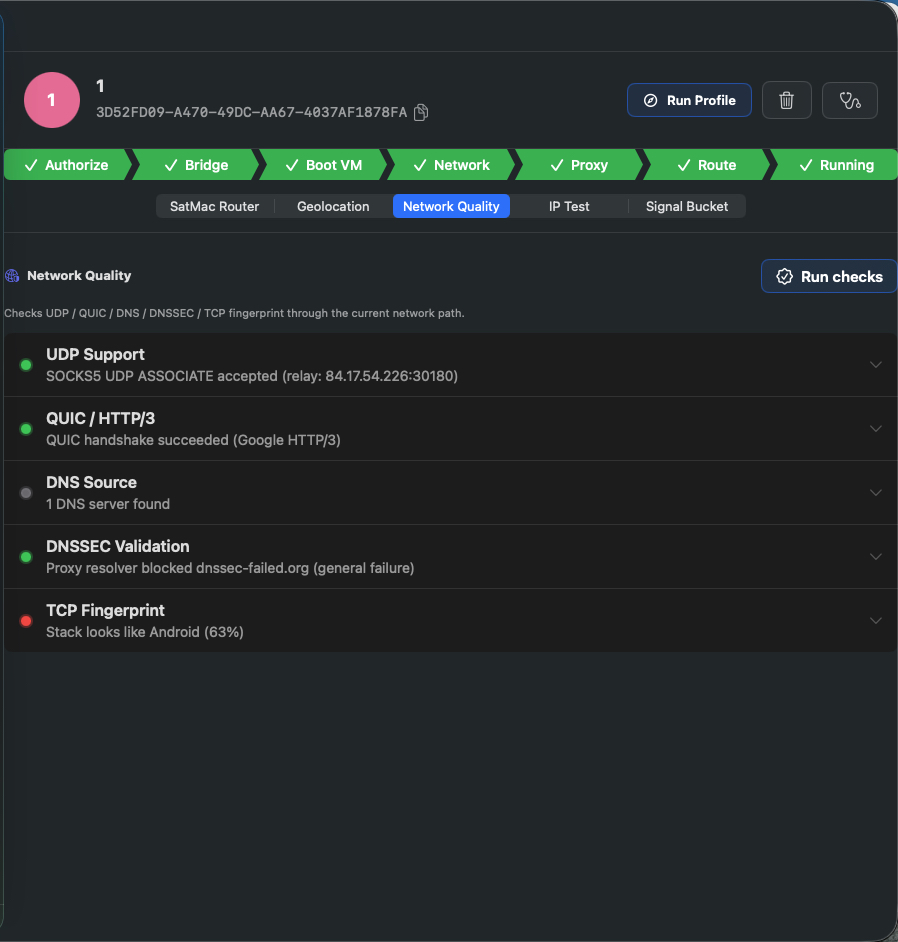Open diagnostics with the stethoscope icon
Screen dimensions: 898x942
pos(849,100)
